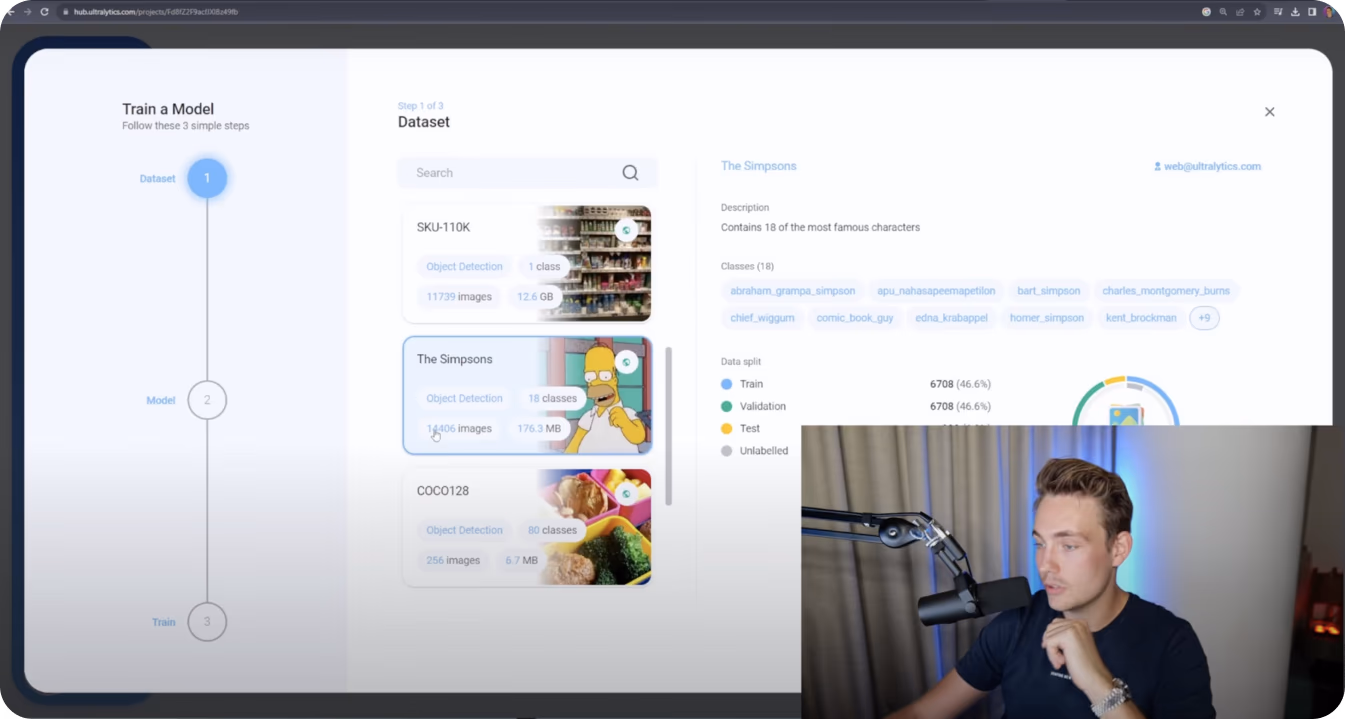1345x719 pixels.
Task: Click the Contains 18 of the most famous characters text
Action: pyautogui.click(x=820, y=227)
